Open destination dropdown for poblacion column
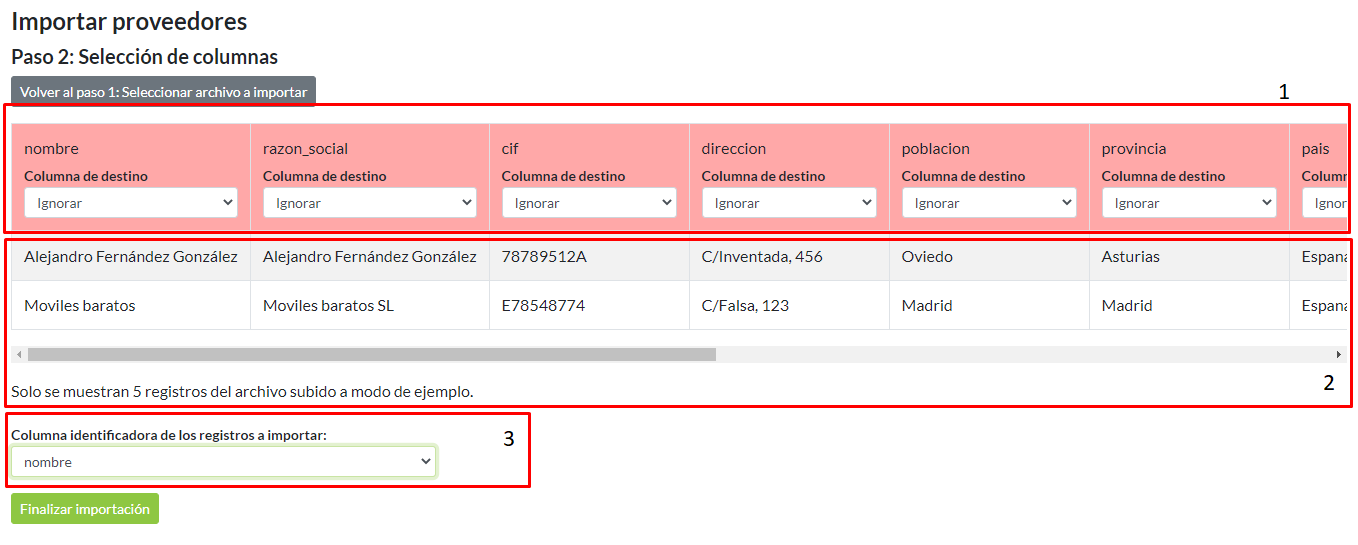The width and height of the screenshot is (1358, 545). [x=989, y=203]
